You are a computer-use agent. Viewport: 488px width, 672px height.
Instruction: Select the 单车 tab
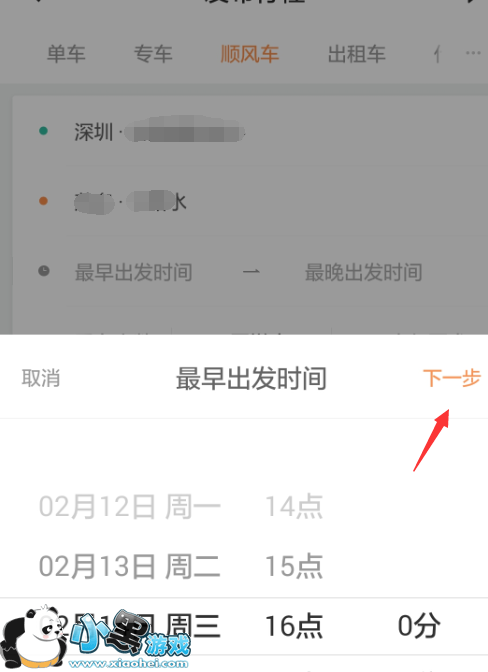tap(66, 54)
